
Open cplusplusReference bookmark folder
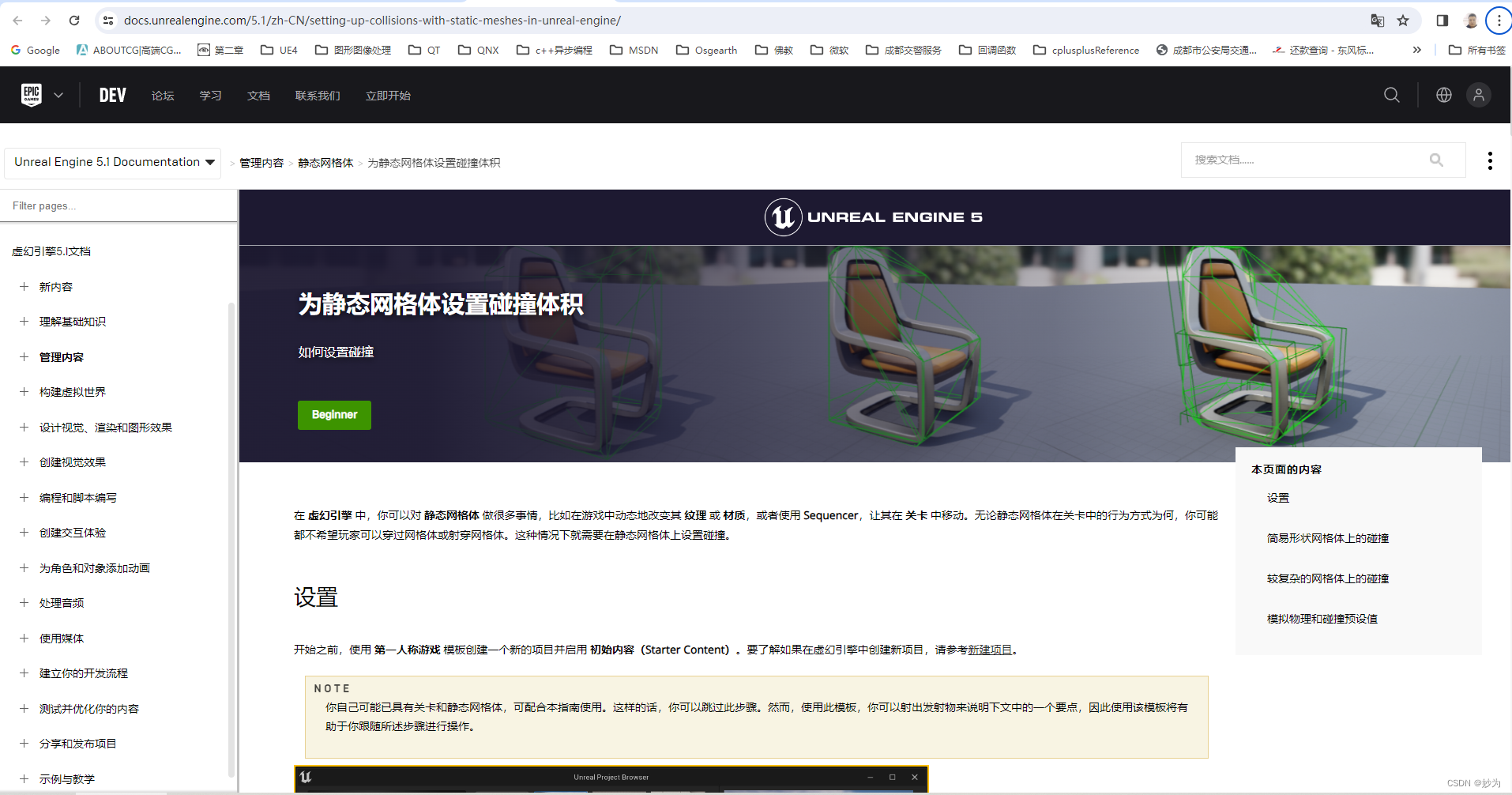click(x=1086, y=50)
